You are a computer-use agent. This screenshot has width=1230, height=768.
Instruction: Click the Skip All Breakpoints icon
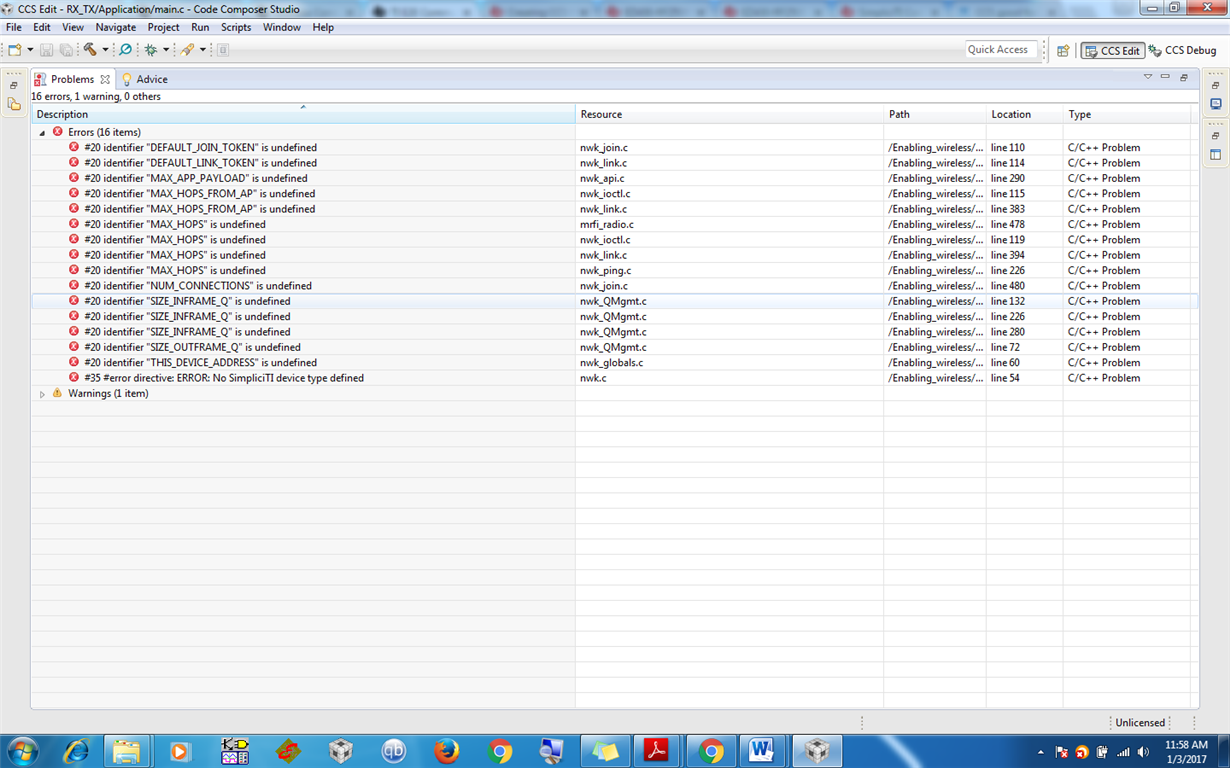pos(125,50)
